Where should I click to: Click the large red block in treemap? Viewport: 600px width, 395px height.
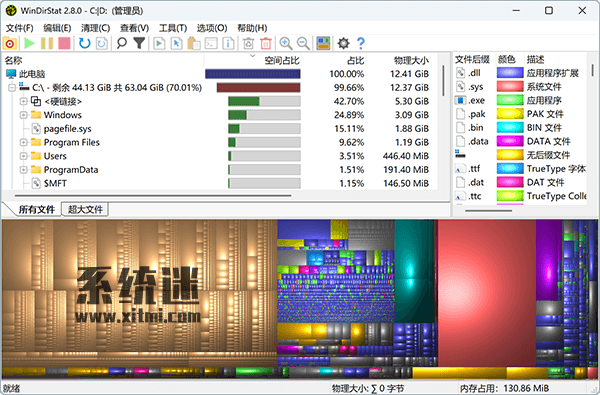(x=486, y=293)
